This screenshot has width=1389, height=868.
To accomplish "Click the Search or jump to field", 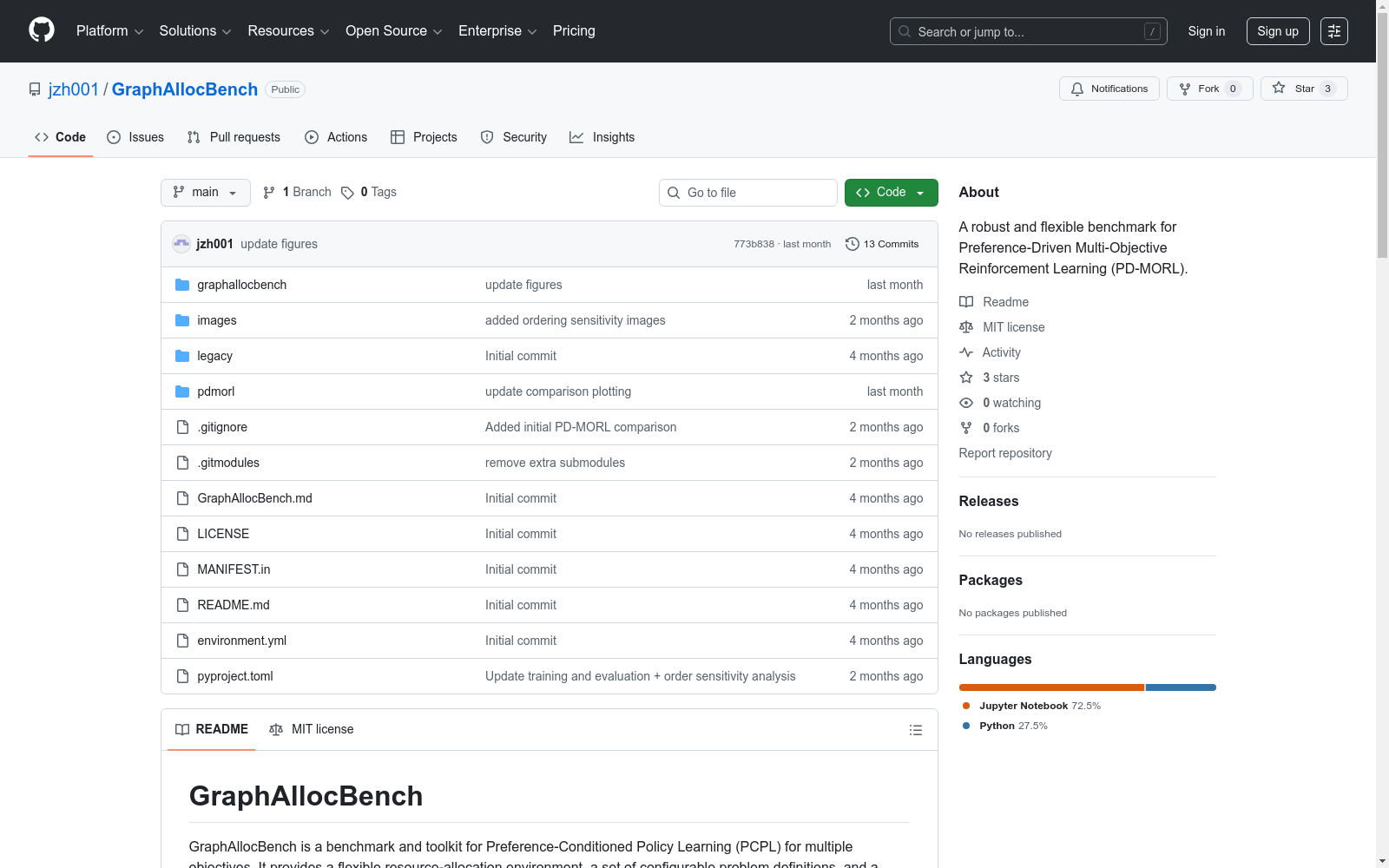I will click(x=1029, y=31).
